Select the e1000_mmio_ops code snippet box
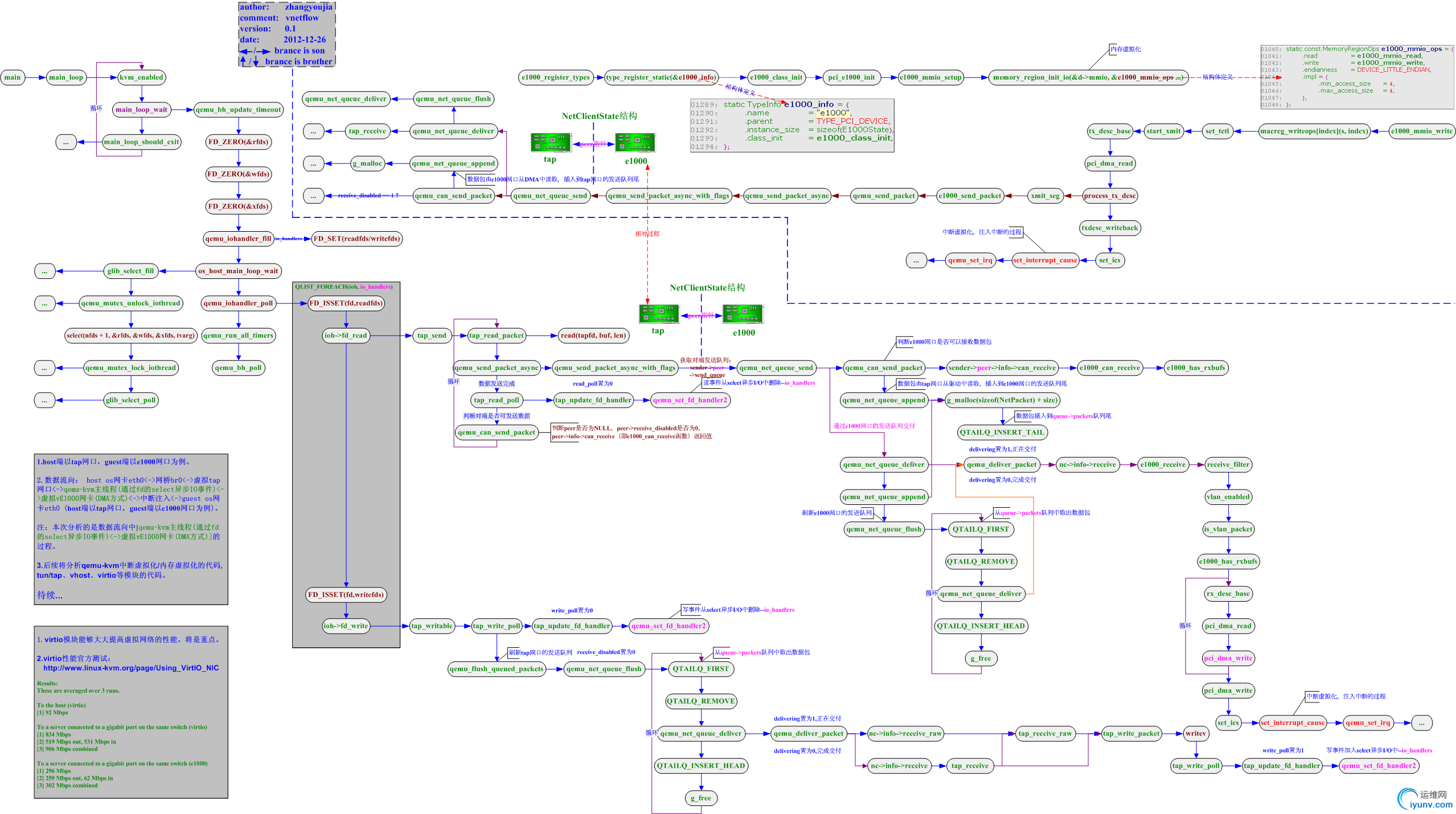 (1356, 77)
